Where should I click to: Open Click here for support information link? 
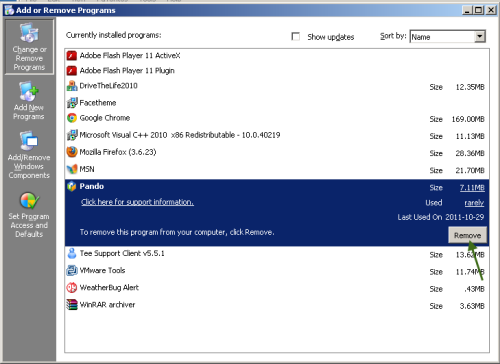pyautogui.click(x=137, y=202)
